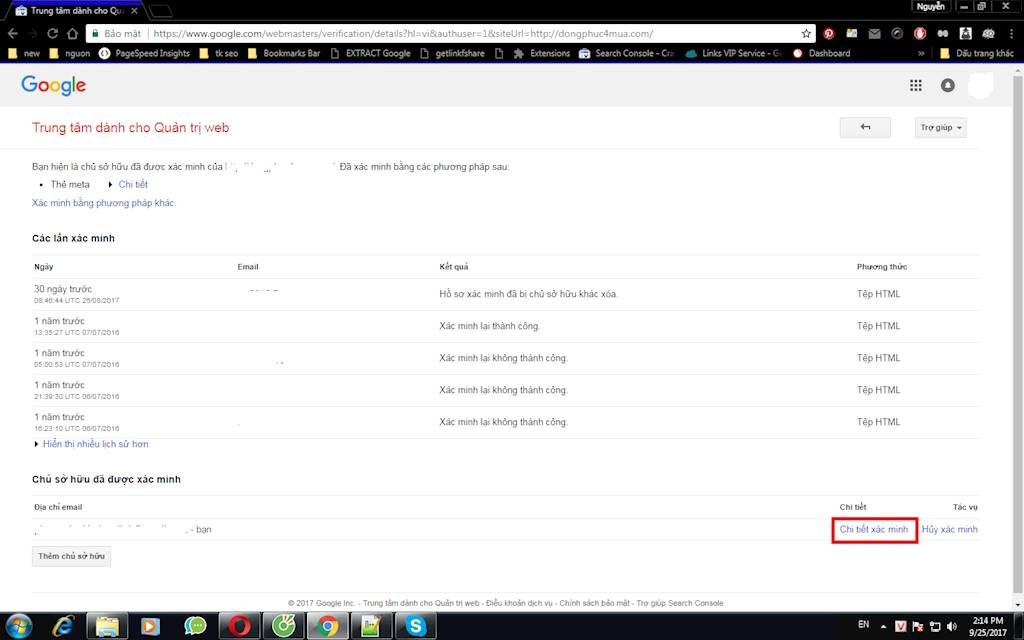This screenshot has height=640, width=1024.
Task: Bookmark this page with the star icon
Action: tap(807, 33)
